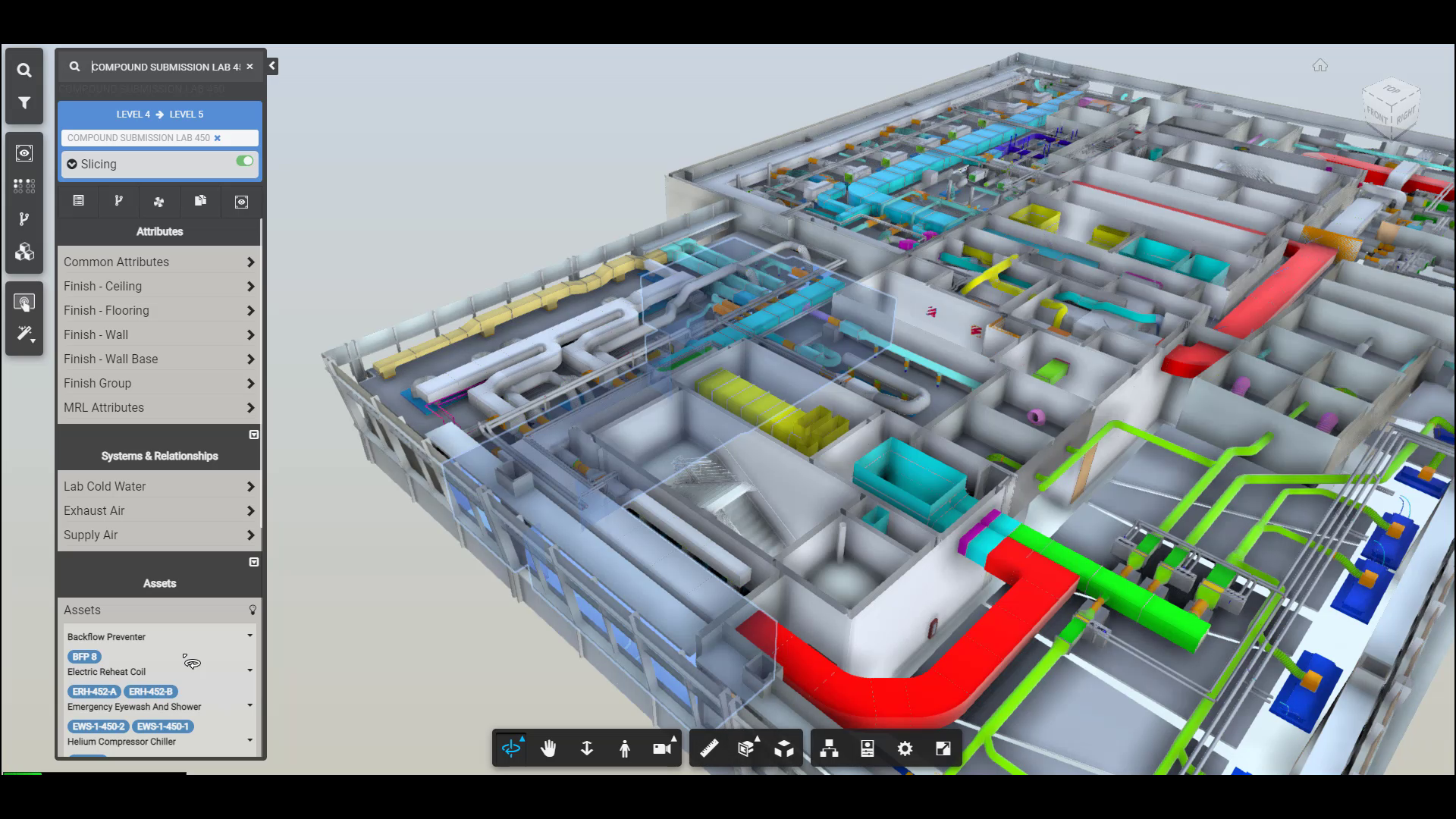This screenshot has width=1456, height=819.
Task: Open the stacked cubes assets icon
Action: [x=24, y=252]
